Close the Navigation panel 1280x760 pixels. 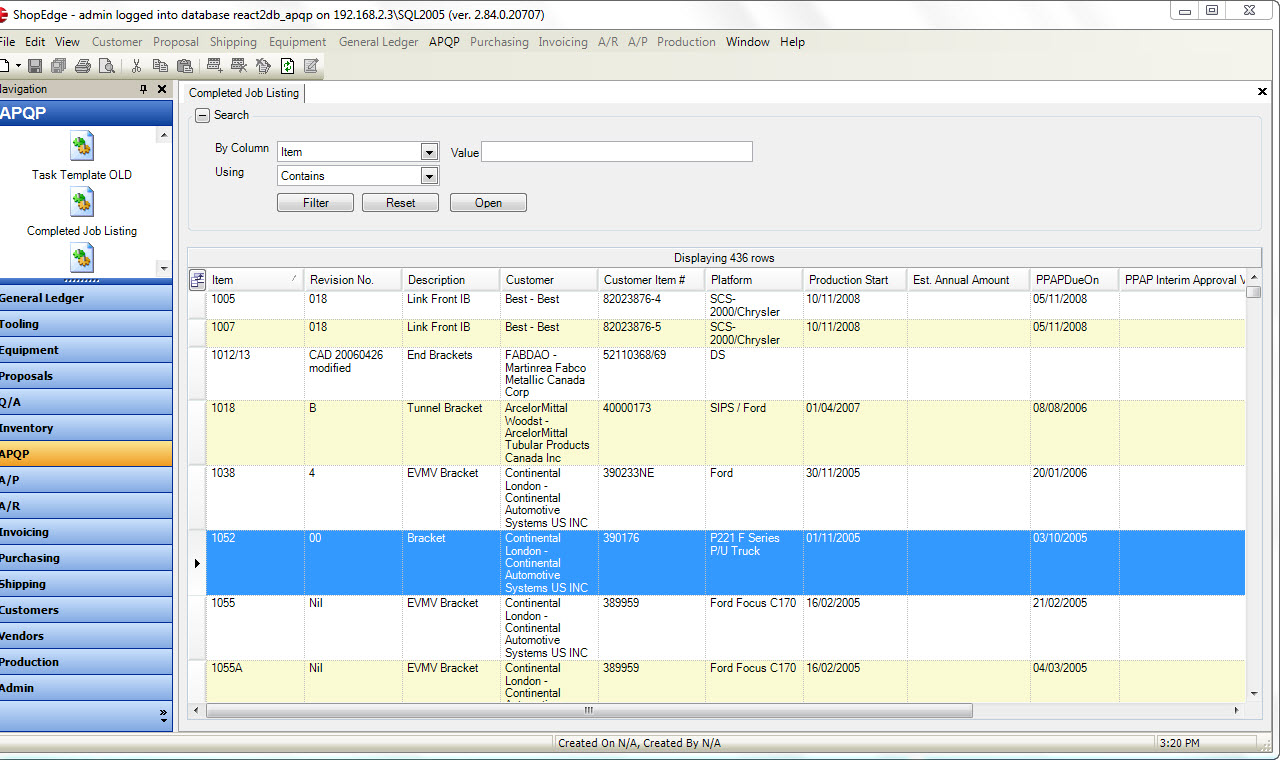pos(162,89)
